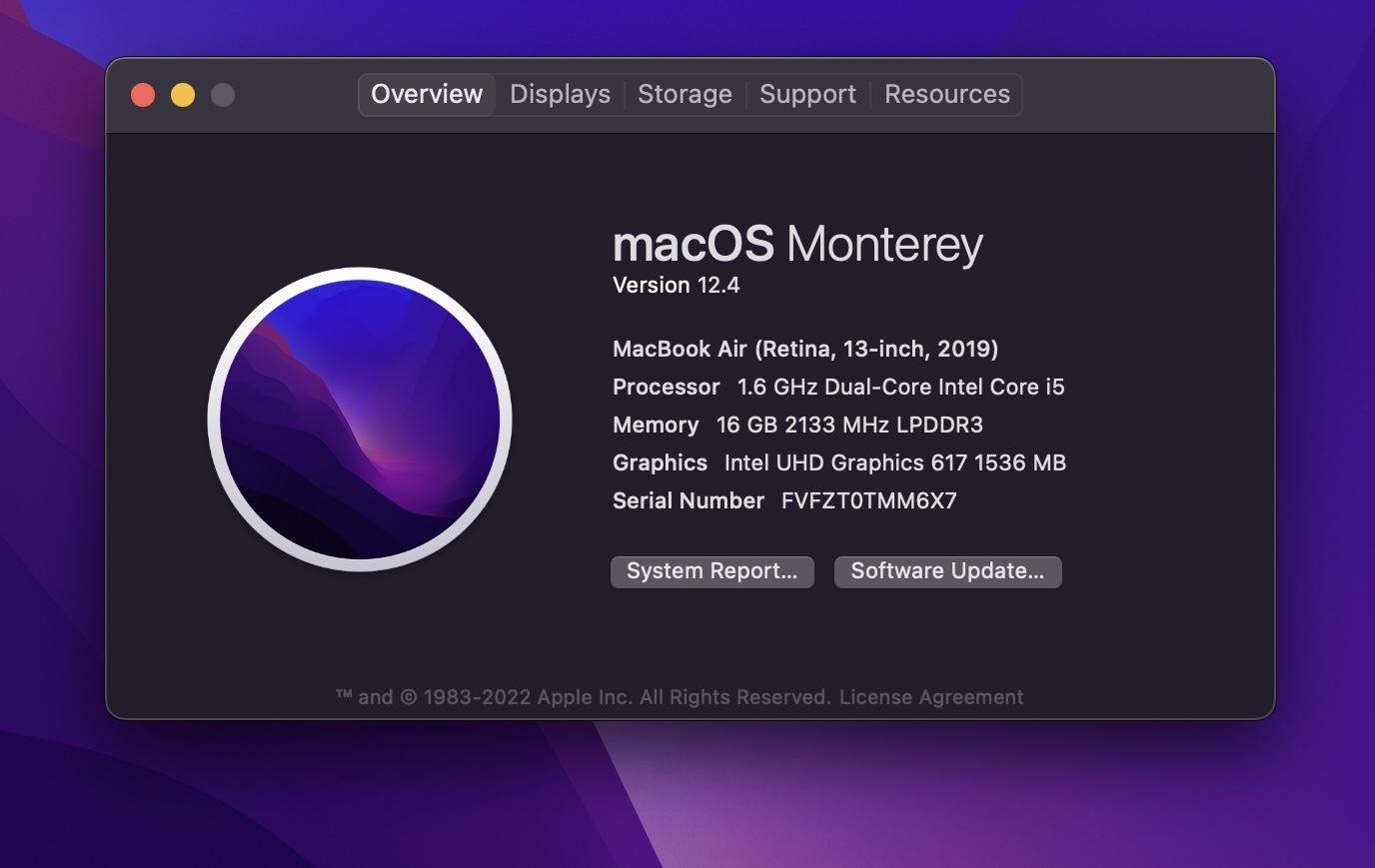Click the Processor 1.6 GHz info line
Screen dimensions: 1375x868
tap(837, 388)
